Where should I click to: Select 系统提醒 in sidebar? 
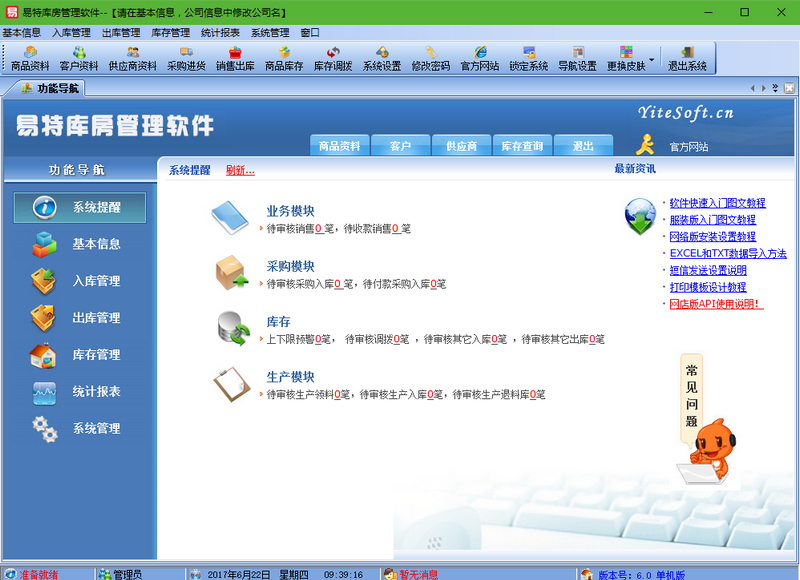coord(80,208)
